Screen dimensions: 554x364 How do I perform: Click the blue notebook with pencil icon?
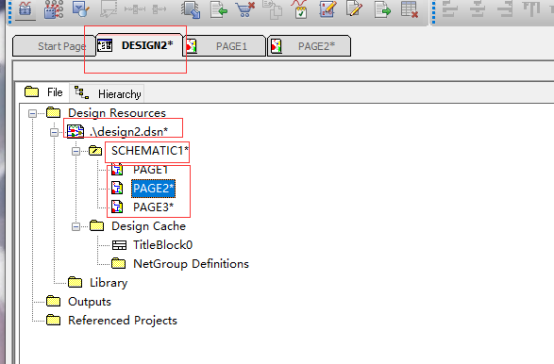pos(327,9)
